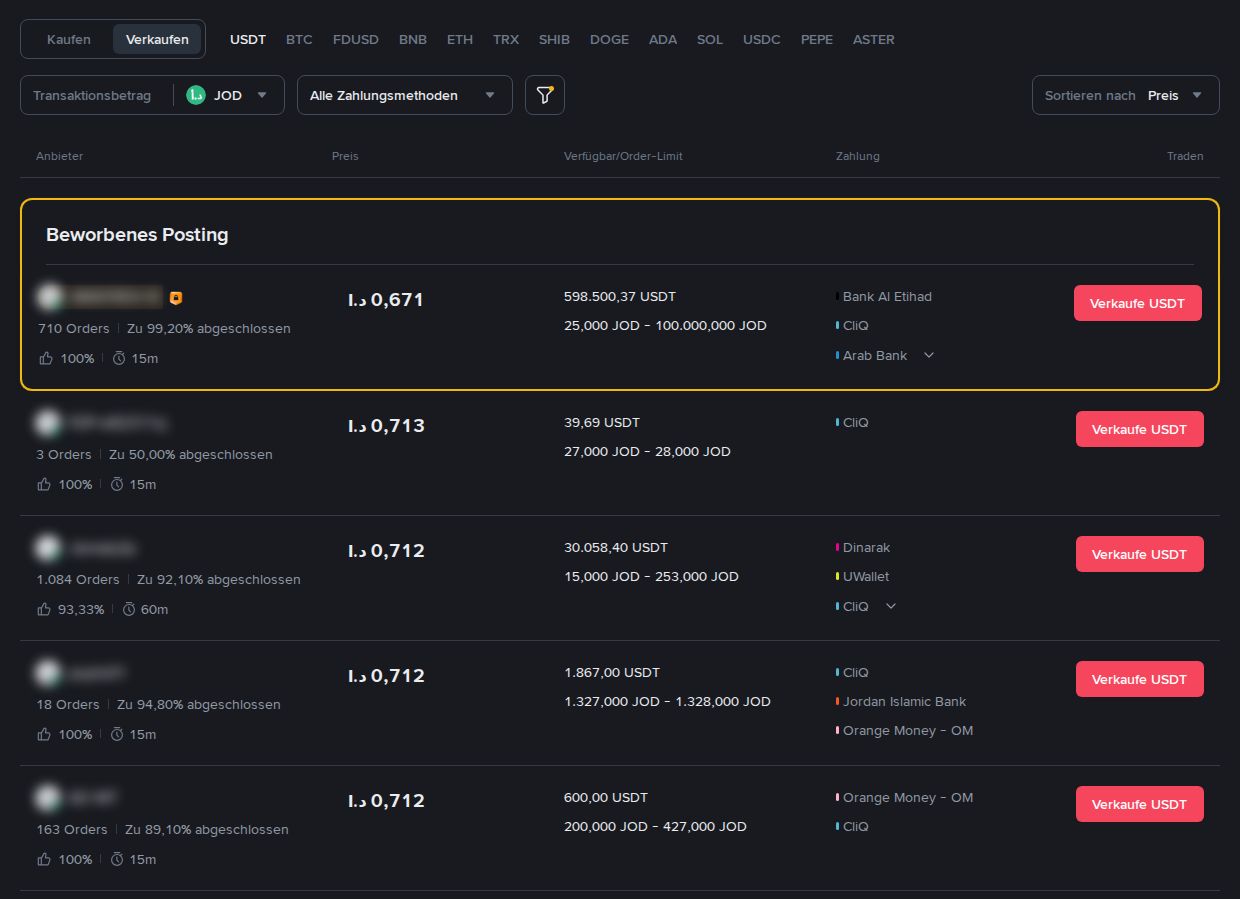1240x899 pixels.
Task: Click thumbs-up icon in promoted posting row
Action: [45, 358]
